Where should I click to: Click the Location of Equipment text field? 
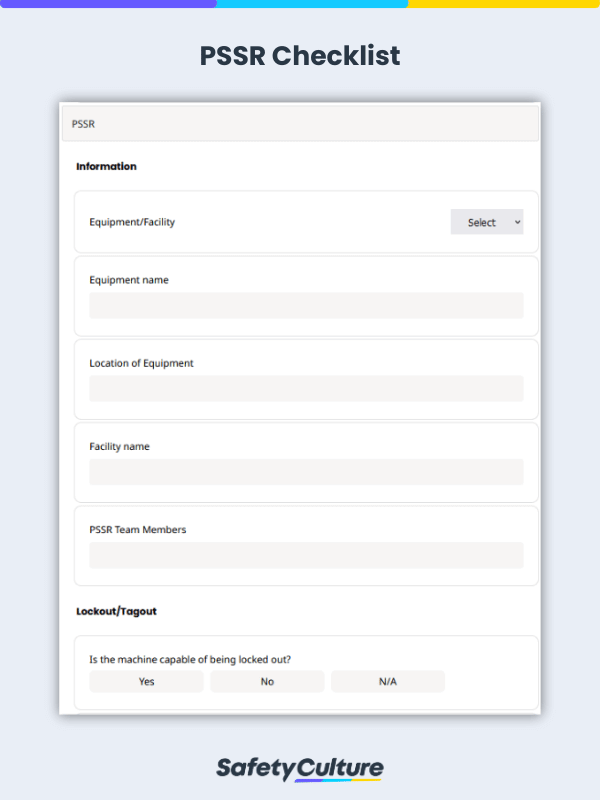coord(306,388)
